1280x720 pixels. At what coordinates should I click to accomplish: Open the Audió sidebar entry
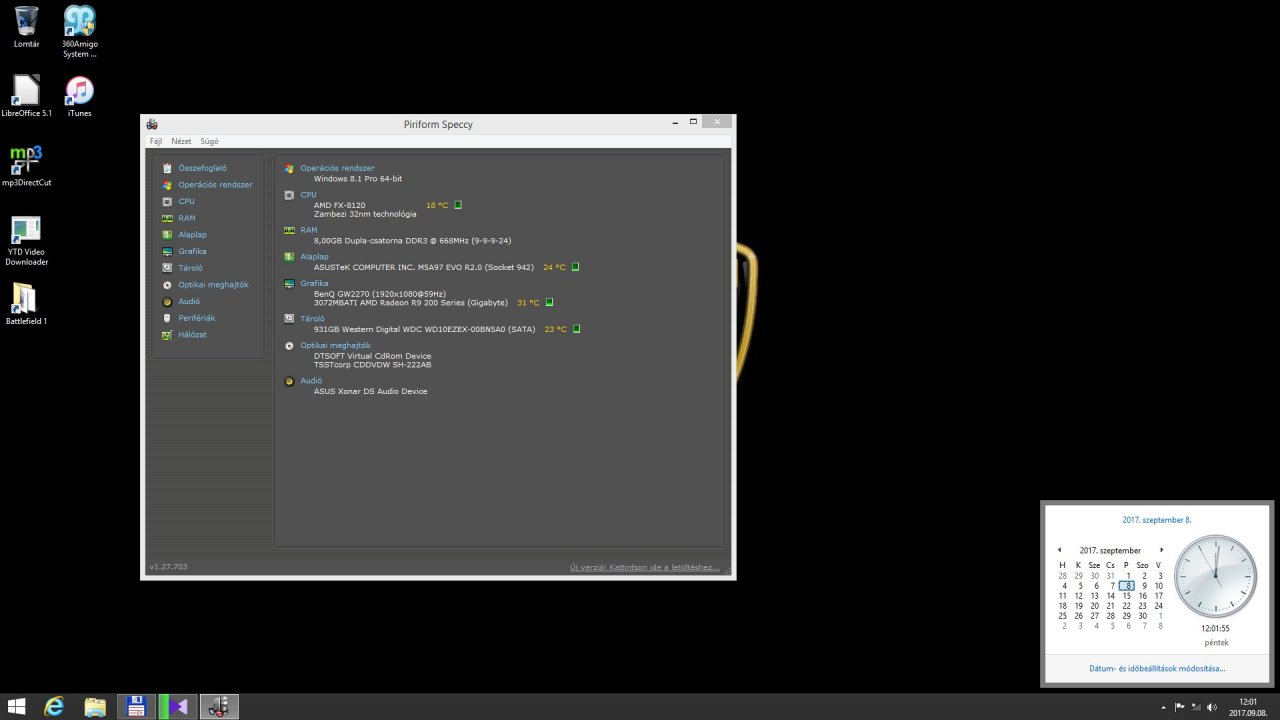click(189, 301)
